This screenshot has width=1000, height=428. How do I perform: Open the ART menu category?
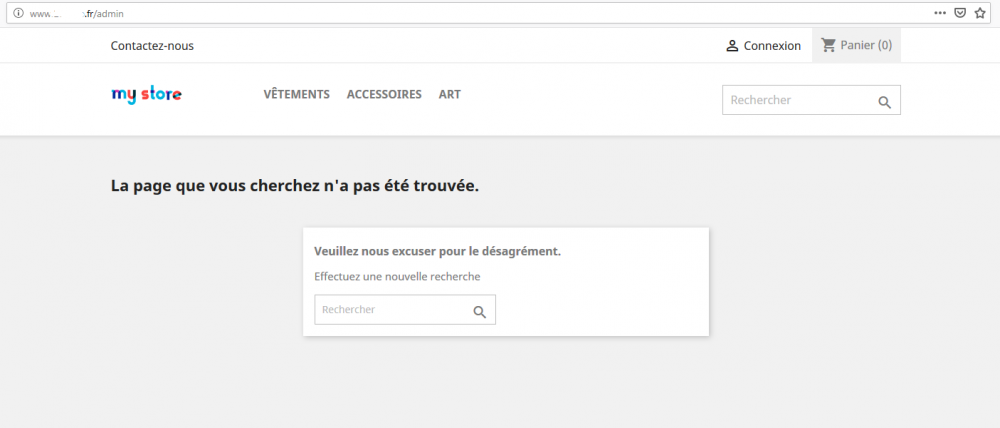pos(450,94)
